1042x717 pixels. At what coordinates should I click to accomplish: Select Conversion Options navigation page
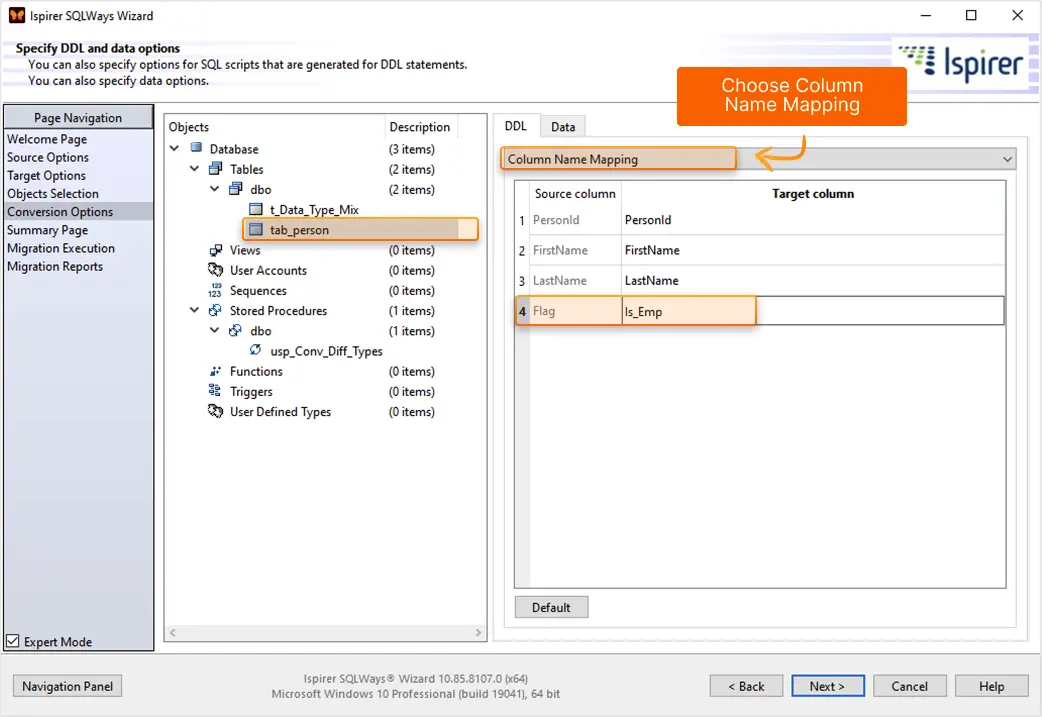78,211
